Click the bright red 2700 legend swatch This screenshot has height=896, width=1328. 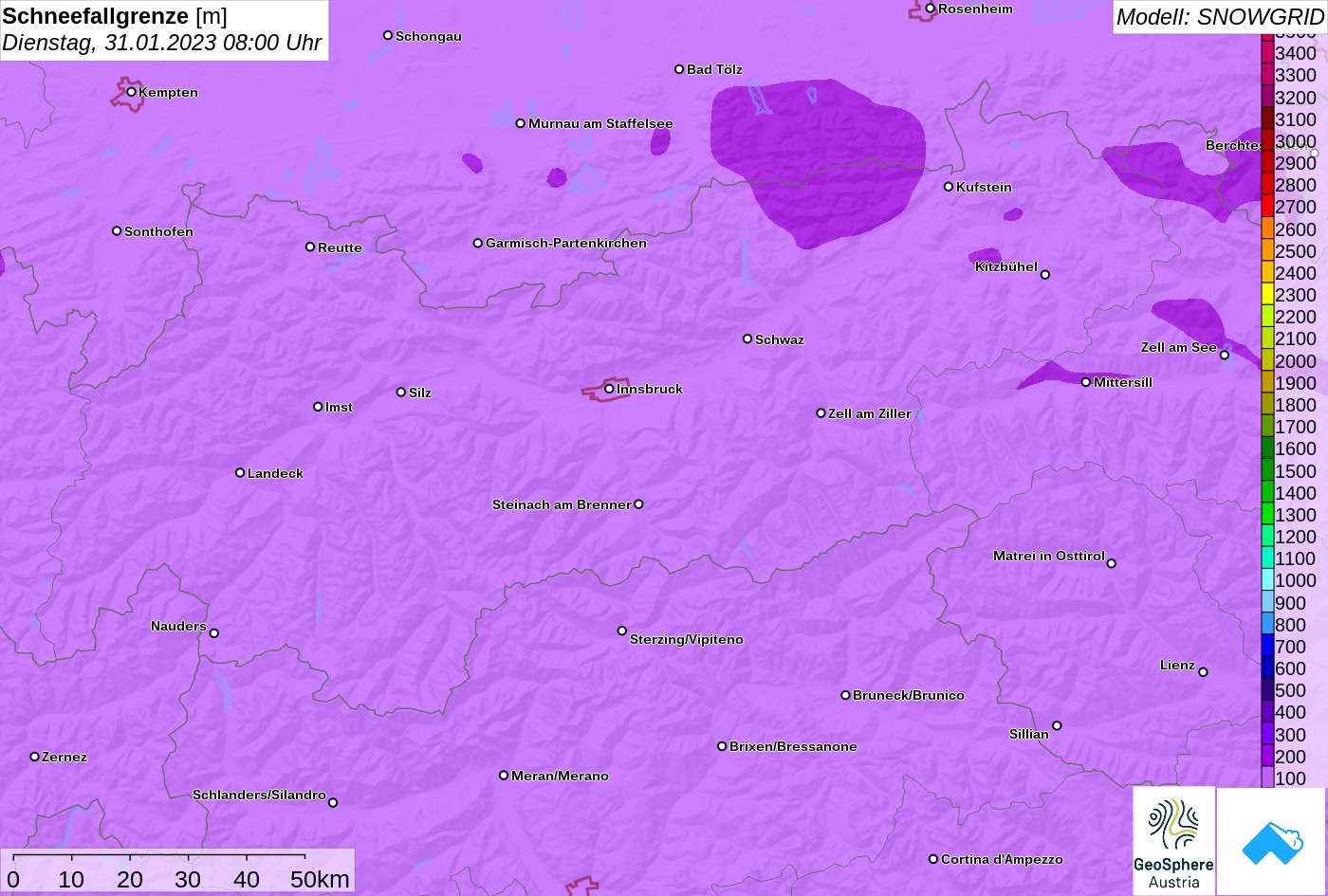tap(1267, 207)
